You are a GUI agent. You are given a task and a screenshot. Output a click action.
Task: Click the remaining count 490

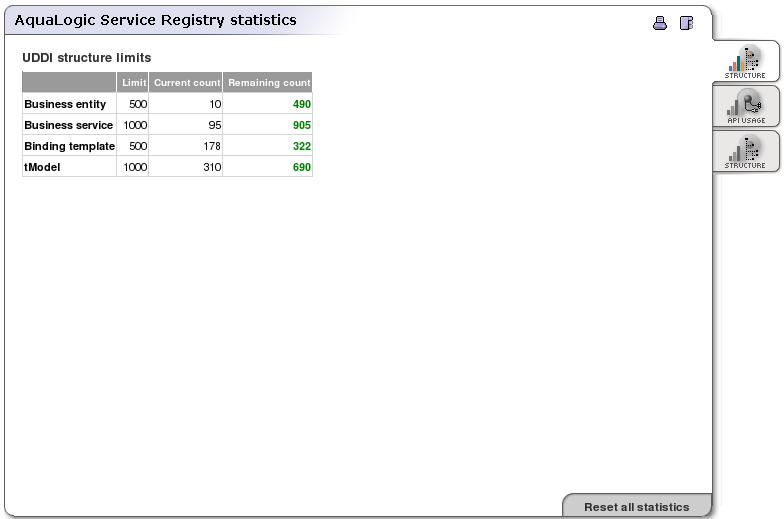coord(302,104)
